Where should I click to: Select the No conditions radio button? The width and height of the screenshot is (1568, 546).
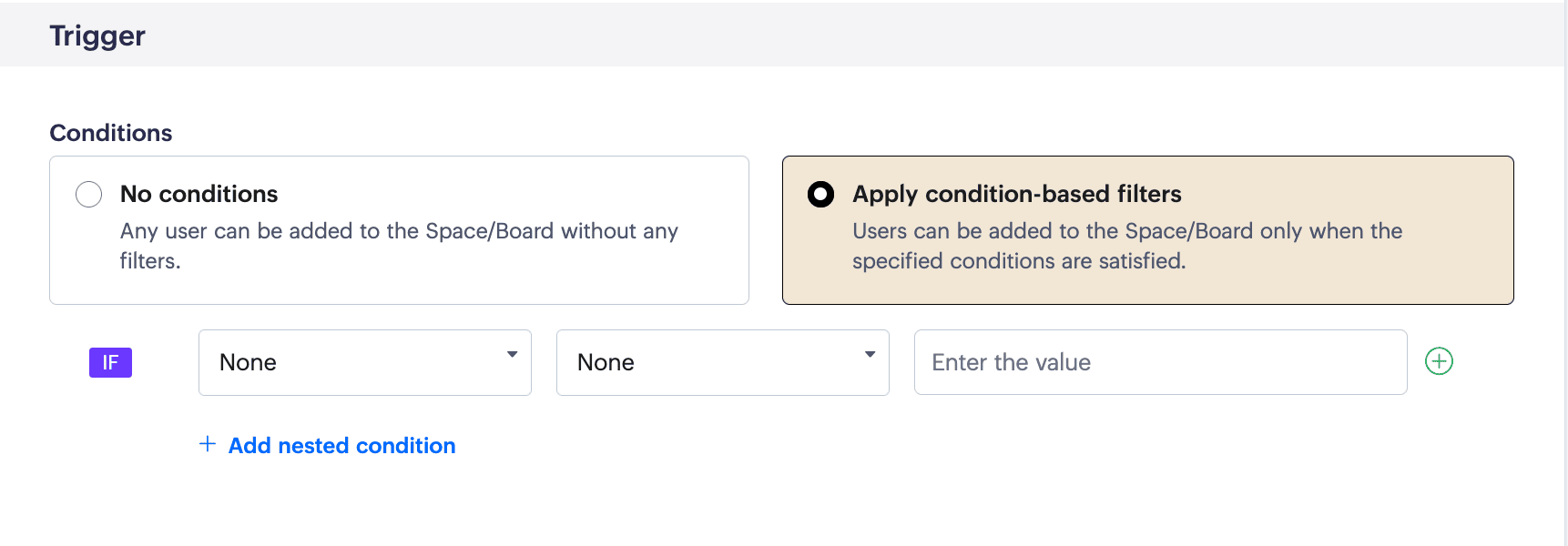point(88,194)
